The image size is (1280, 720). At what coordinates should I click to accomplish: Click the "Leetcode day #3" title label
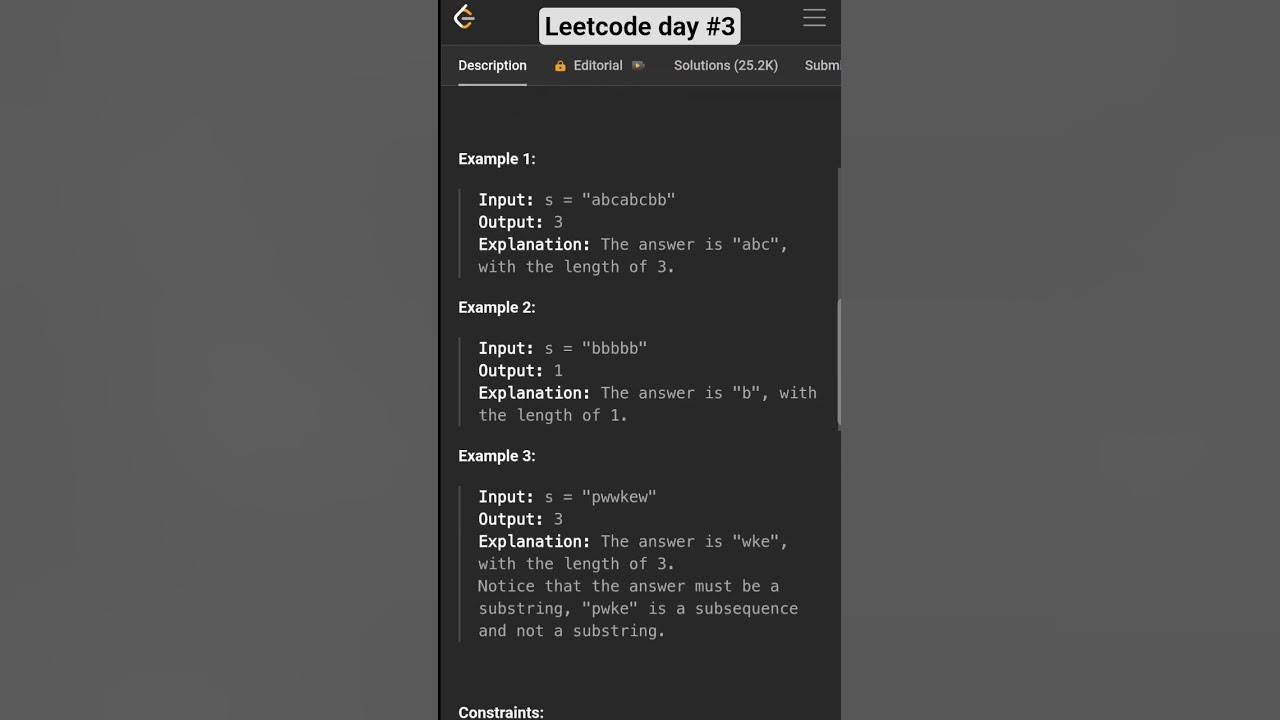click(640, 26)
